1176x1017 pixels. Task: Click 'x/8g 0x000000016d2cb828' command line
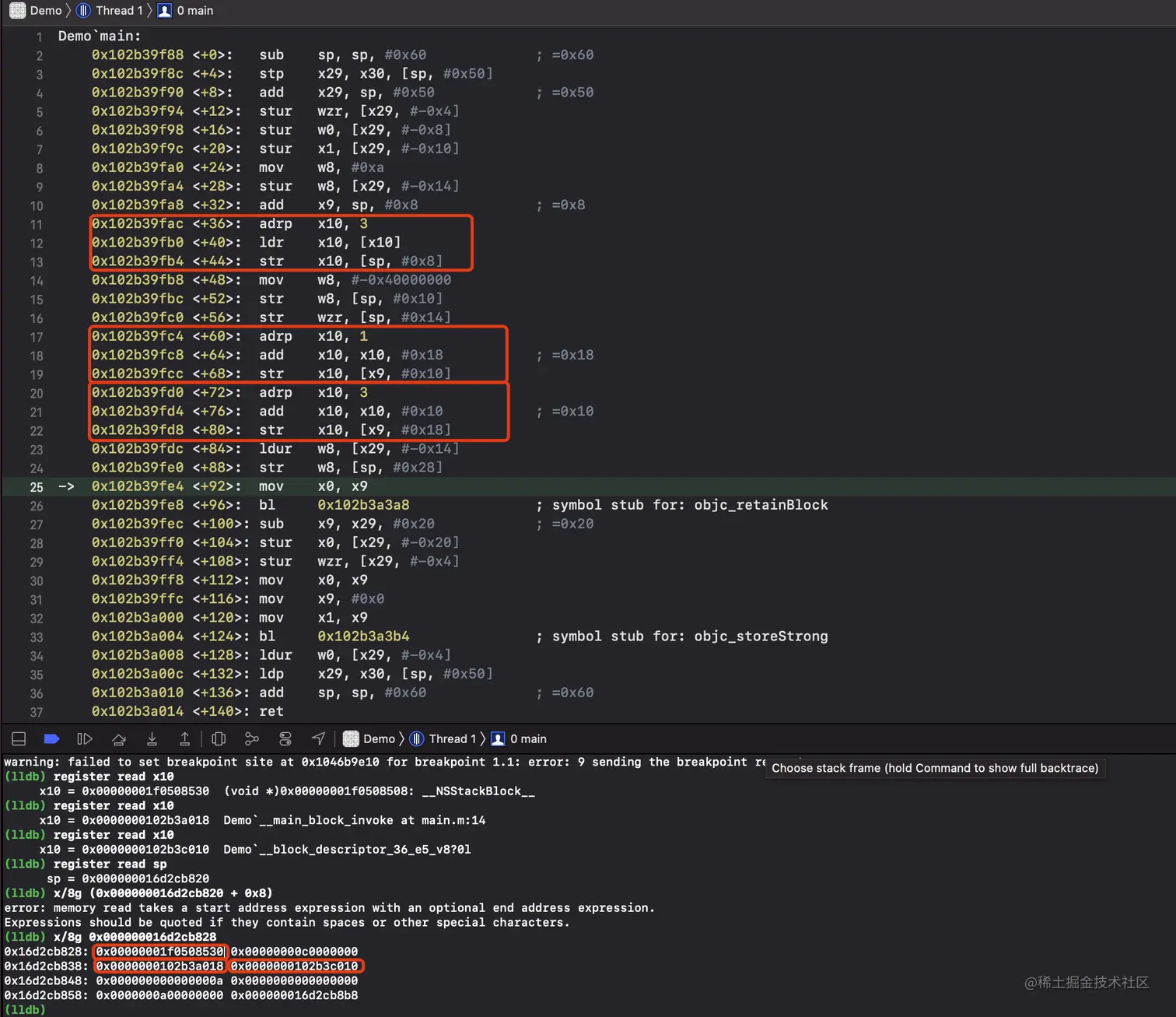(x=135, y=937)
